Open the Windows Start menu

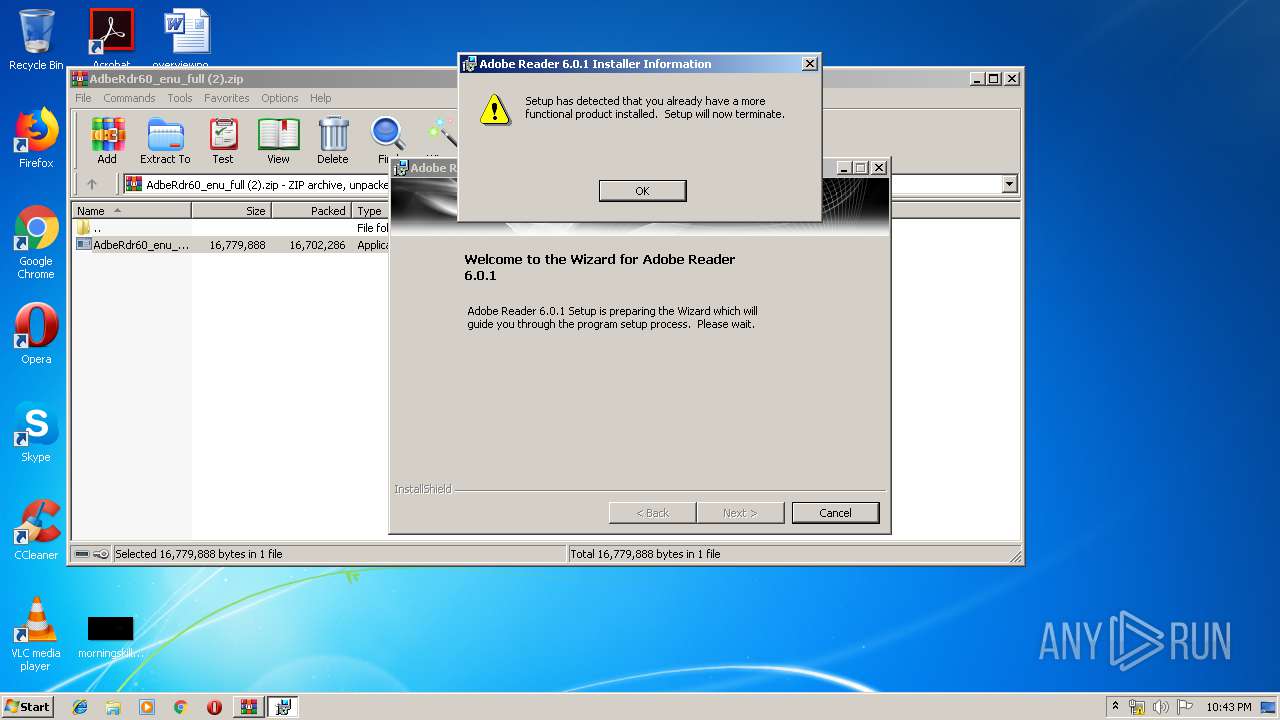coord(27,706)
